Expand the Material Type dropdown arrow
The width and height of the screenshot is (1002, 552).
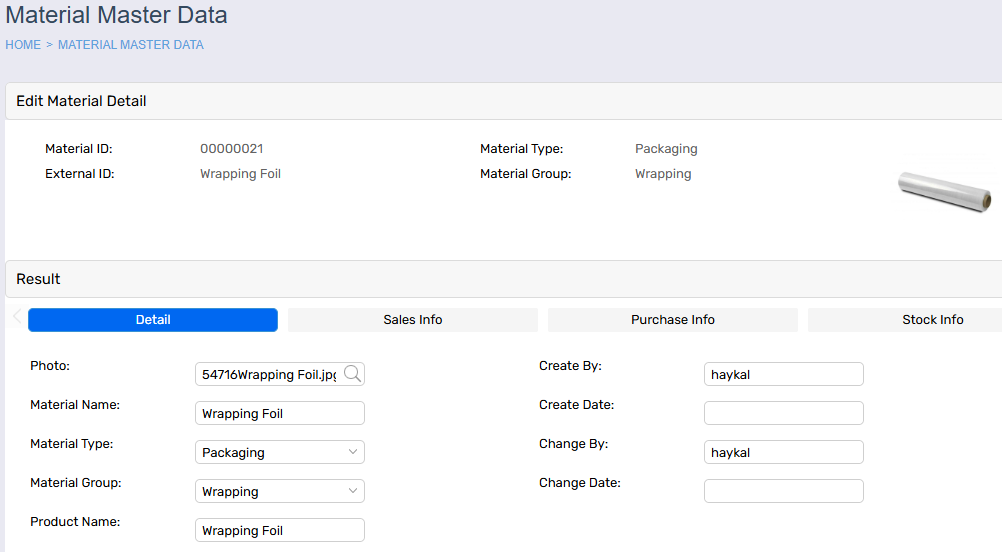coord(353,452)
